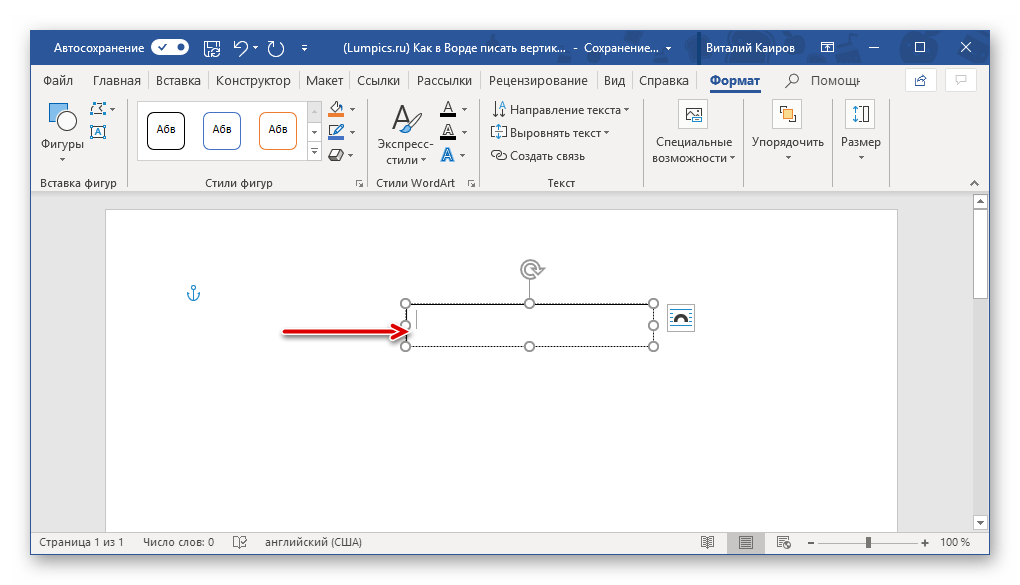Click the zoom slider handle
1020x585 pixels.
click(x=868, y=542)
